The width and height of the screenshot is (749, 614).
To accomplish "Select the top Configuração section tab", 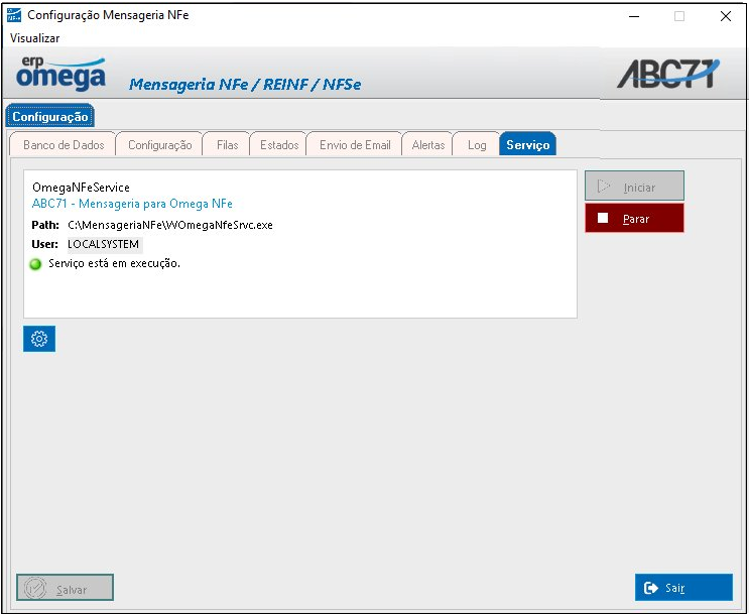I will (x=50, y=117).
